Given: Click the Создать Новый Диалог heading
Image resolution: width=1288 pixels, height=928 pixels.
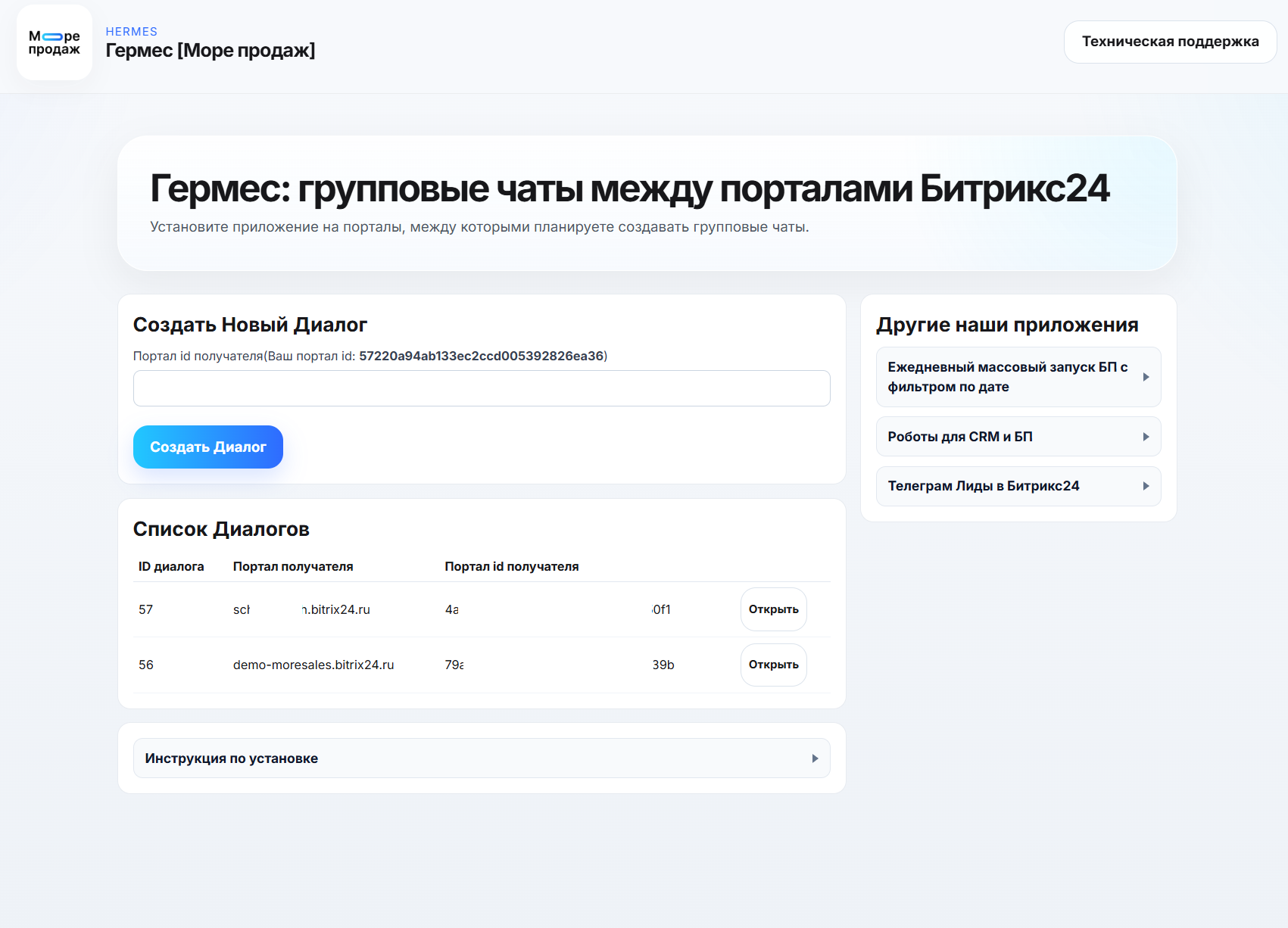Looking at the screenshot, I should pos(250,325).
